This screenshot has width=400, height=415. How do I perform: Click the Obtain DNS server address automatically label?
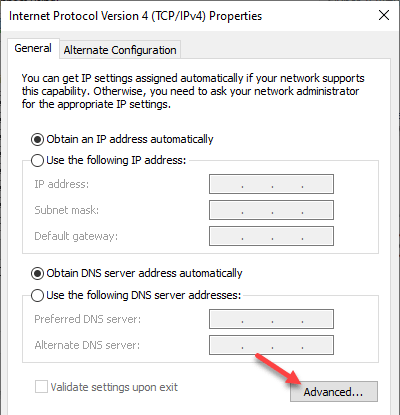click(x=144, y=273)
